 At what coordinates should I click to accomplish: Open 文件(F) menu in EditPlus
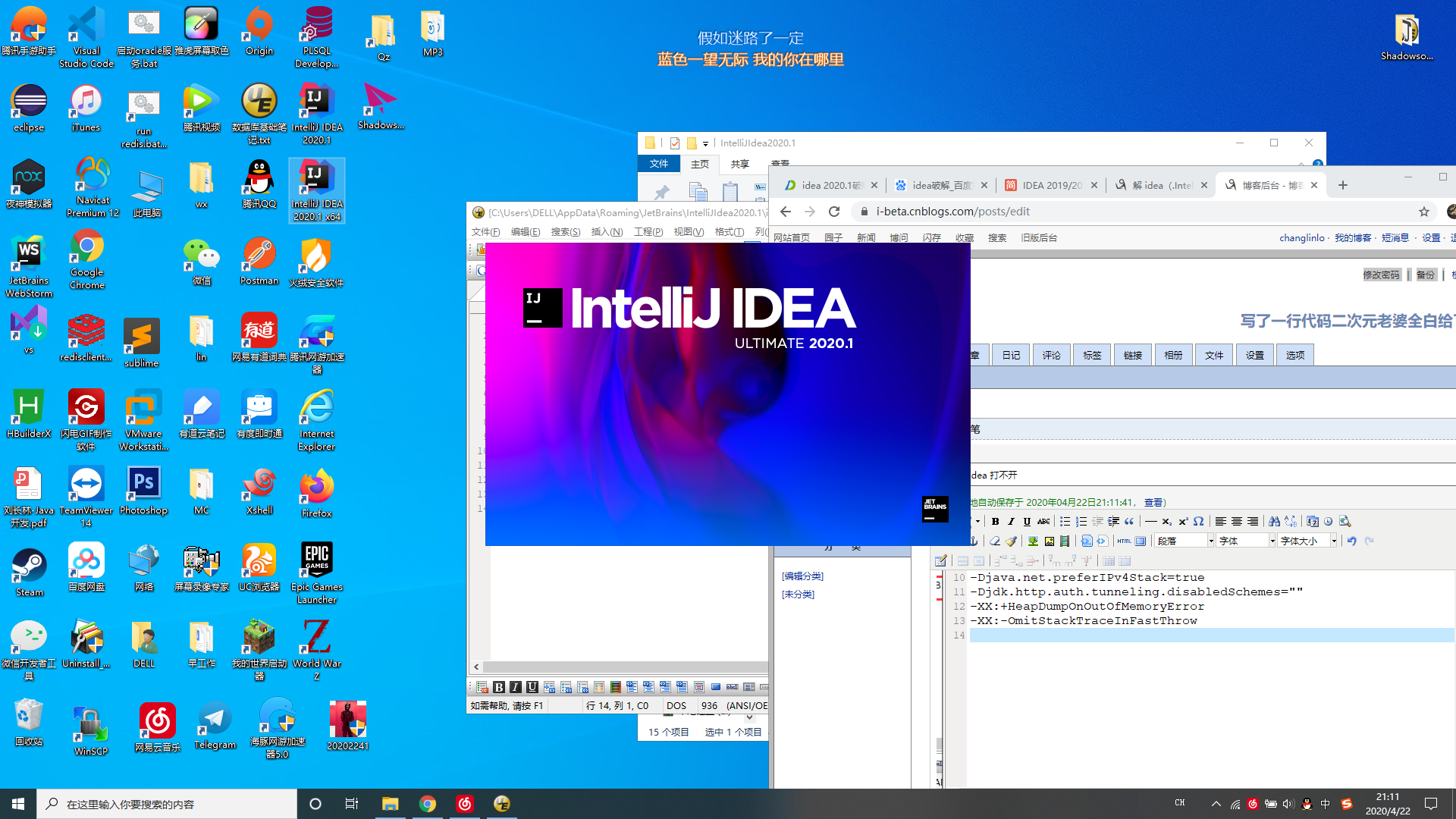pos(485,232)
